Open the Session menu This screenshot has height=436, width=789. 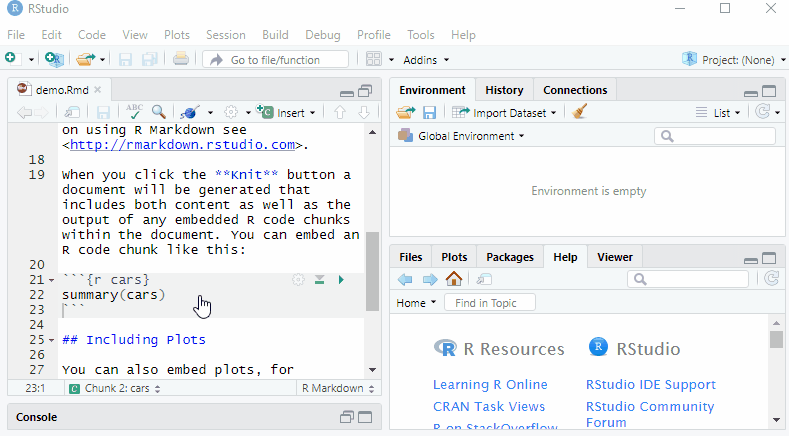point(225,35)
